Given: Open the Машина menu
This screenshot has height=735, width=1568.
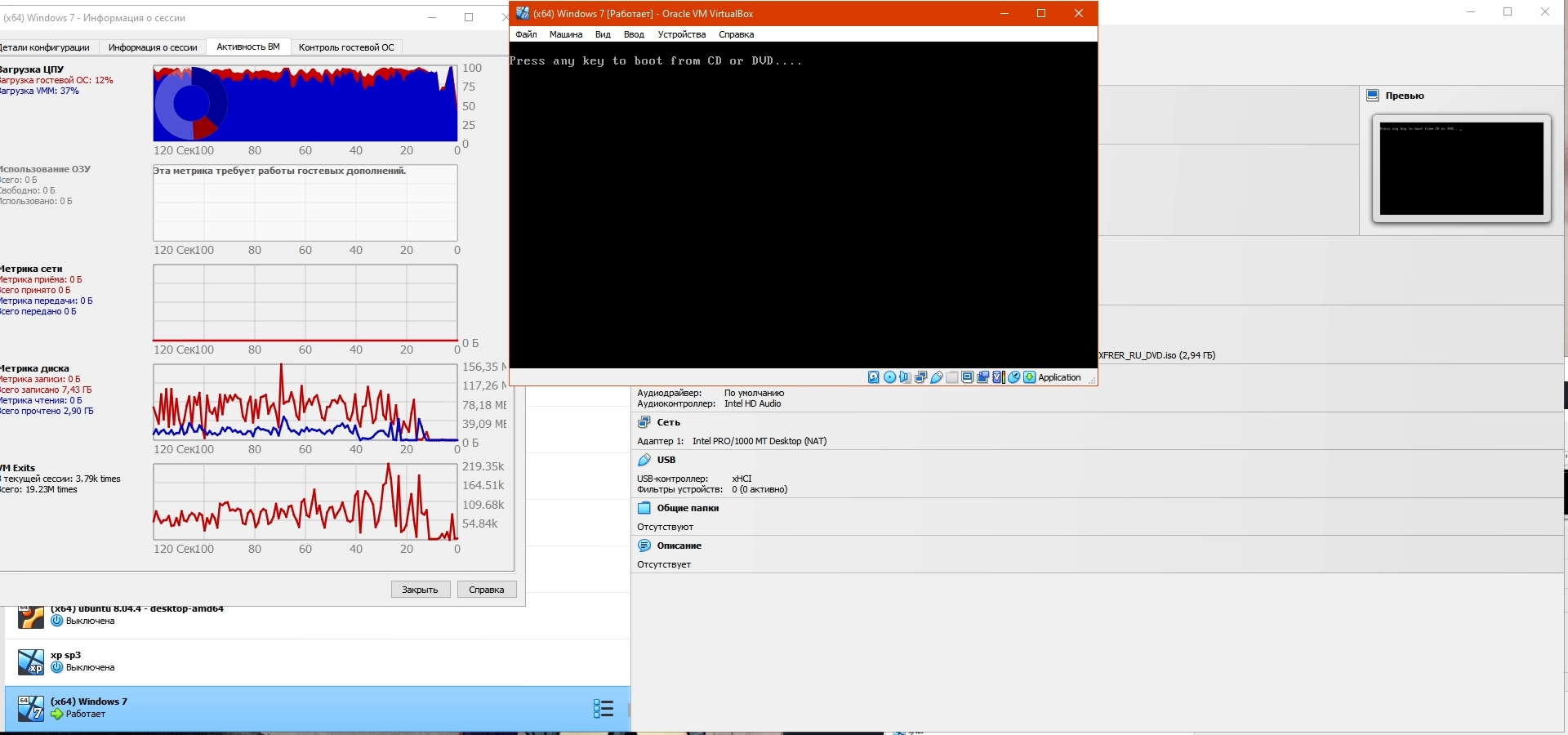Looking at the screenshot, I should 566,34.
